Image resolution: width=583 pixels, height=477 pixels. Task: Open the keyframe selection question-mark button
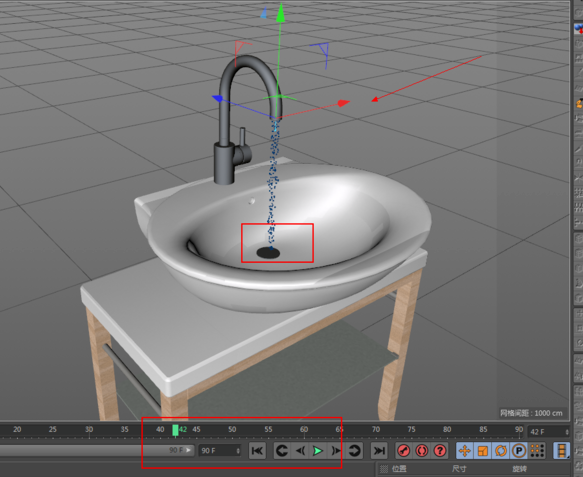pos(440,451)
